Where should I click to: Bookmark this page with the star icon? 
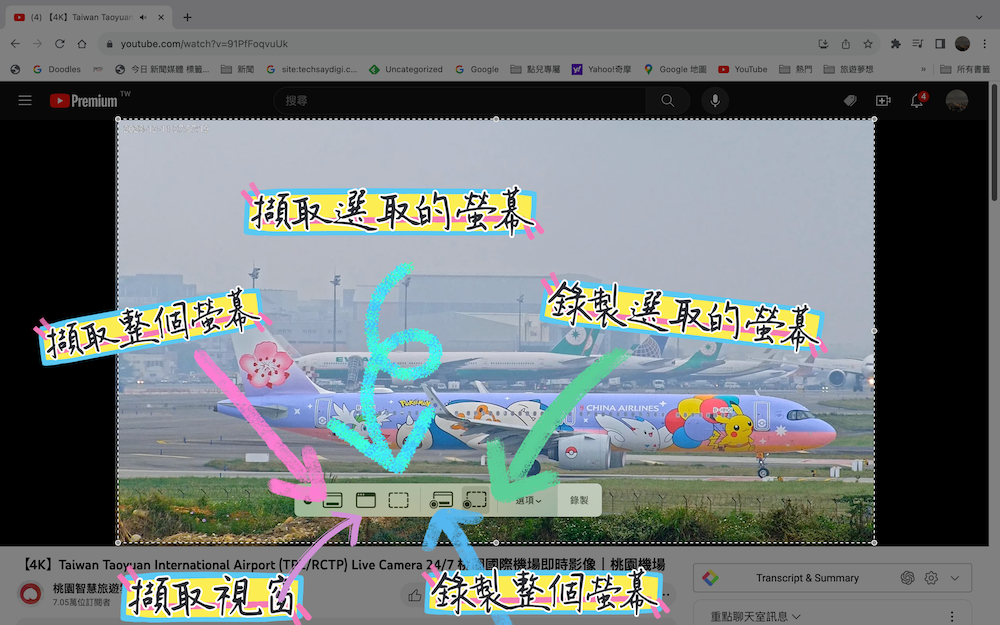[868, 44]
